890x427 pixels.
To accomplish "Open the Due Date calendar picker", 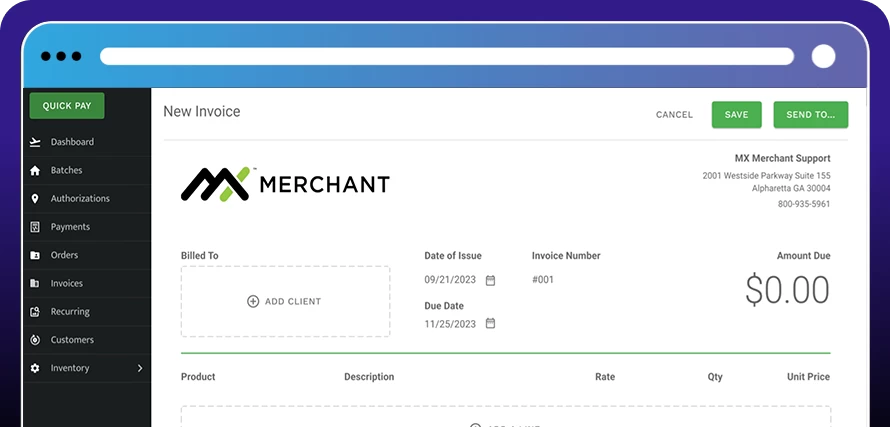I will pos(490,324).
